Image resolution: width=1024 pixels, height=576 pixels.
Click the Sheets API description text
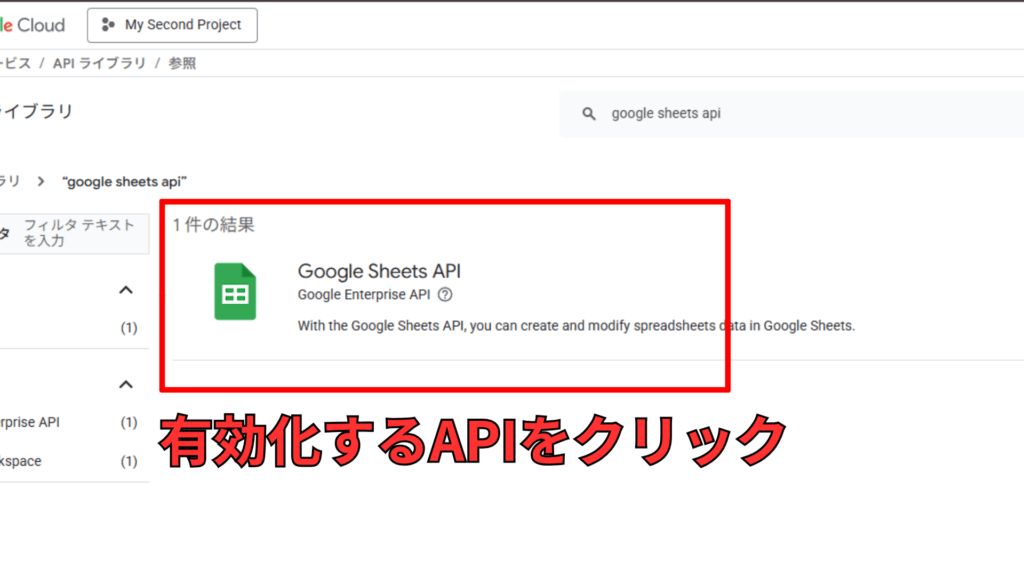click(x=576, y=326)
